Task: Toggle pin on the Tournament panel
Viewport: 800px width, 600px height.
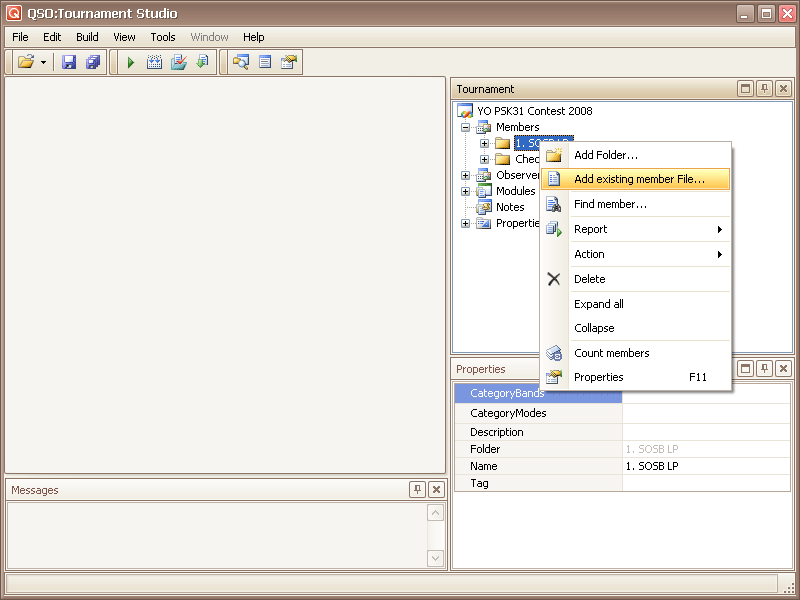Action: pyautogui.click(x=764, y=89)
